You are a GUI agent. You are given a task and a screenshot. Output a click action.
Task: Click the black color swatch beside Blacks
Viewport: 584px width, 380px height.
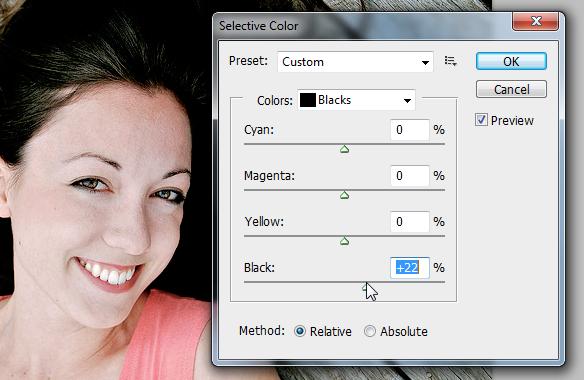click(308, 100)
